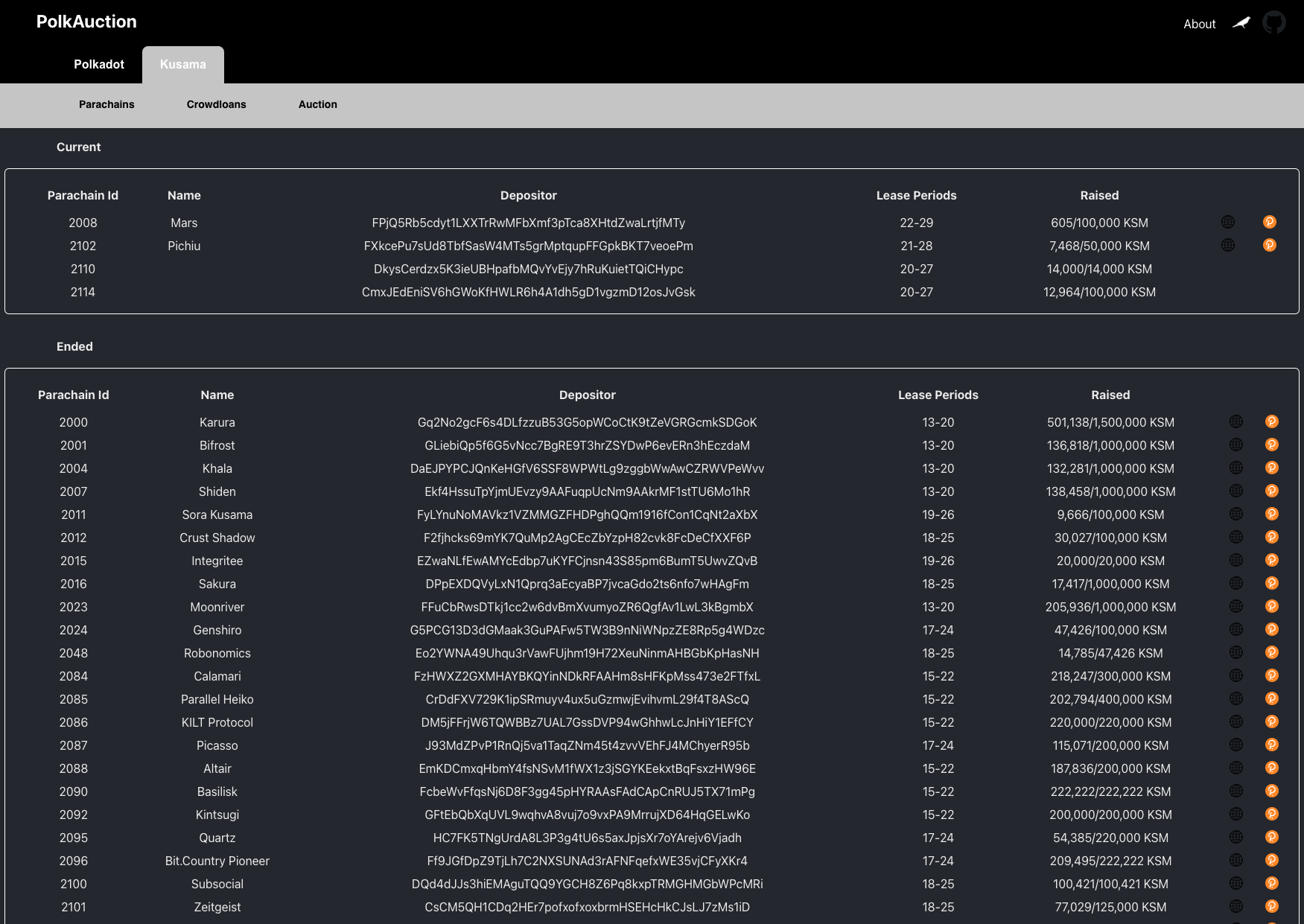1304x924 pixels.
Task: Open the orange icon in Parallel Heiko row
Action: tap(1272, 698)
